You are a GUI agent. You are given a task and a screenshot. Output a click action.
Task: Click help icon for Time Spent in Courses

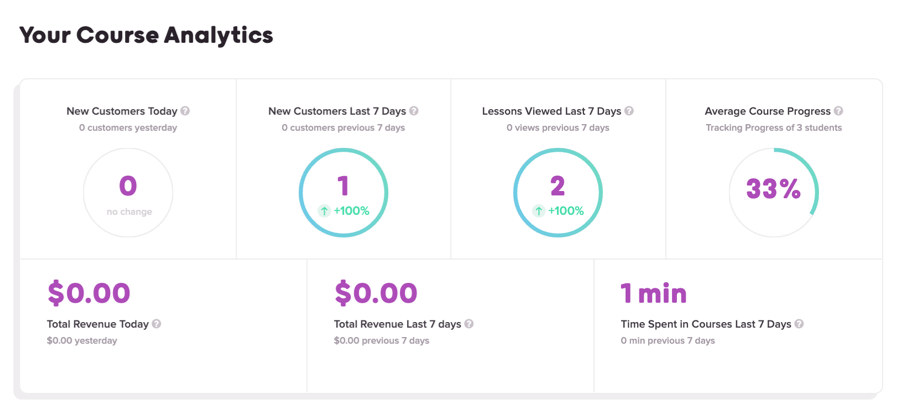[799, 324]
